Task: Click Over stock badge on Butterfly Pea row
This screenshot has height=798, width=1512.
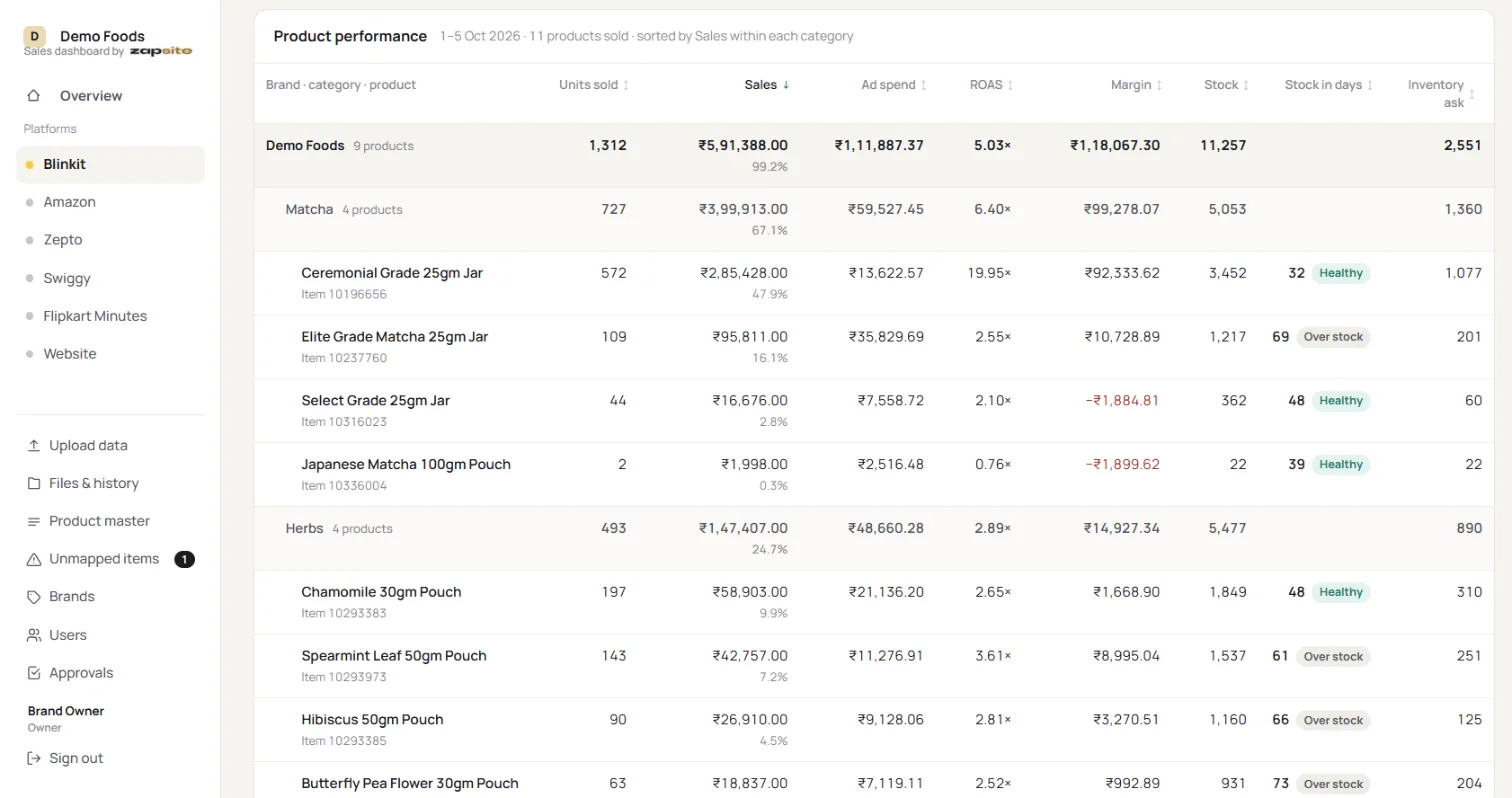Action: pyautogui.click(x=1333, y=784)
